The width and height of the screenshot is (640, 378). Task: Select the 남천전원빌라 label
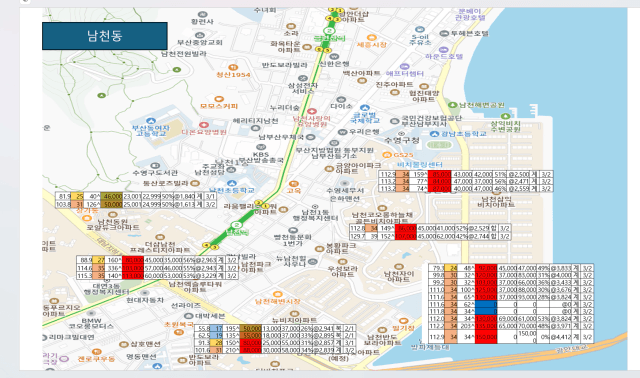184,53
